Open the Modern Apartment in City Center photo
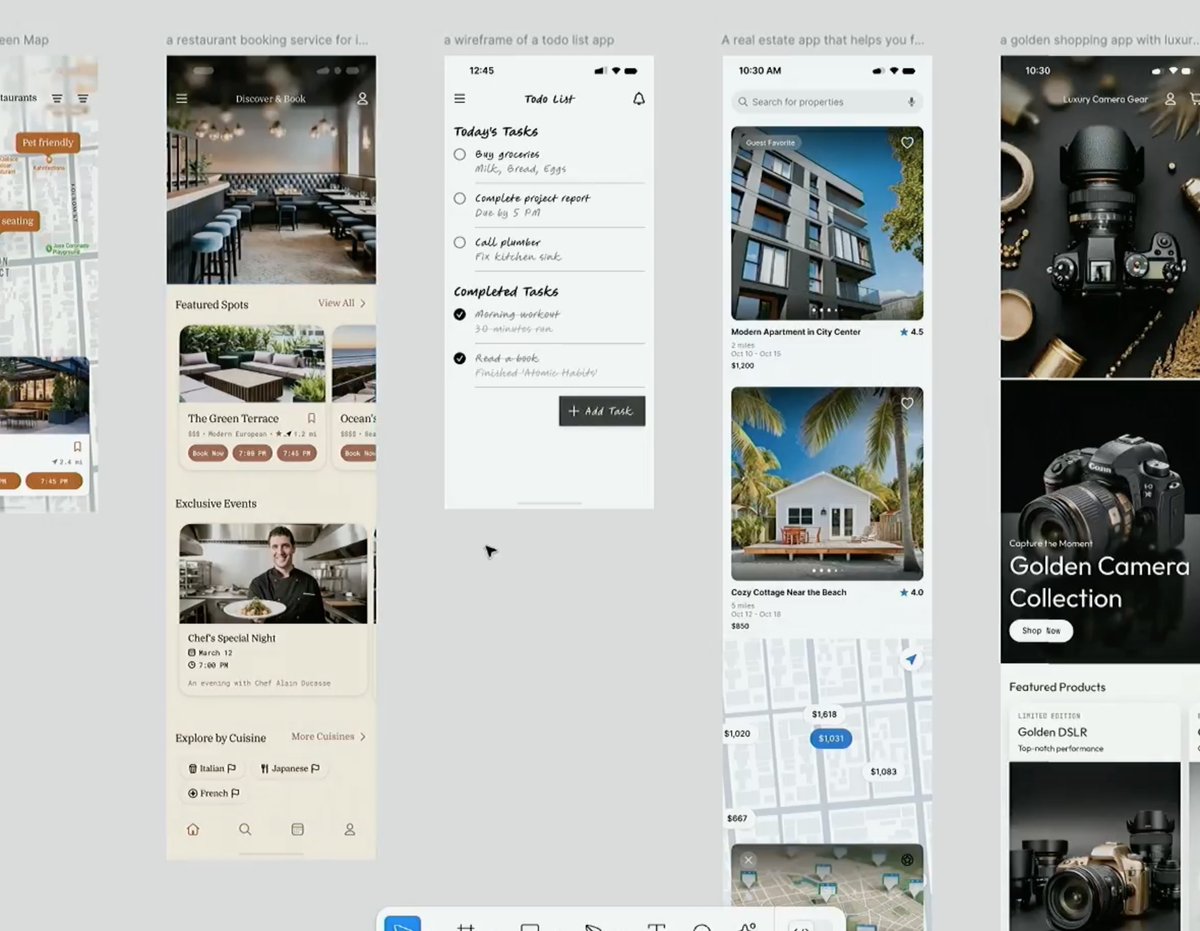 (827, 223)
